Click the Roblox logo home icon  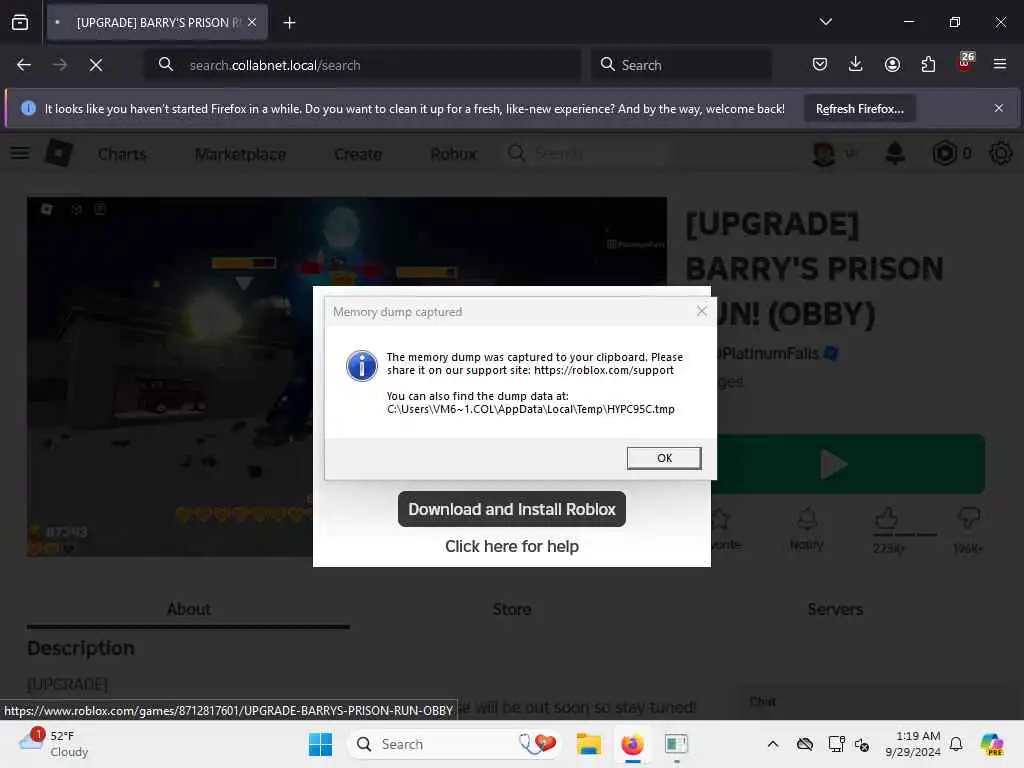point(59,153)
